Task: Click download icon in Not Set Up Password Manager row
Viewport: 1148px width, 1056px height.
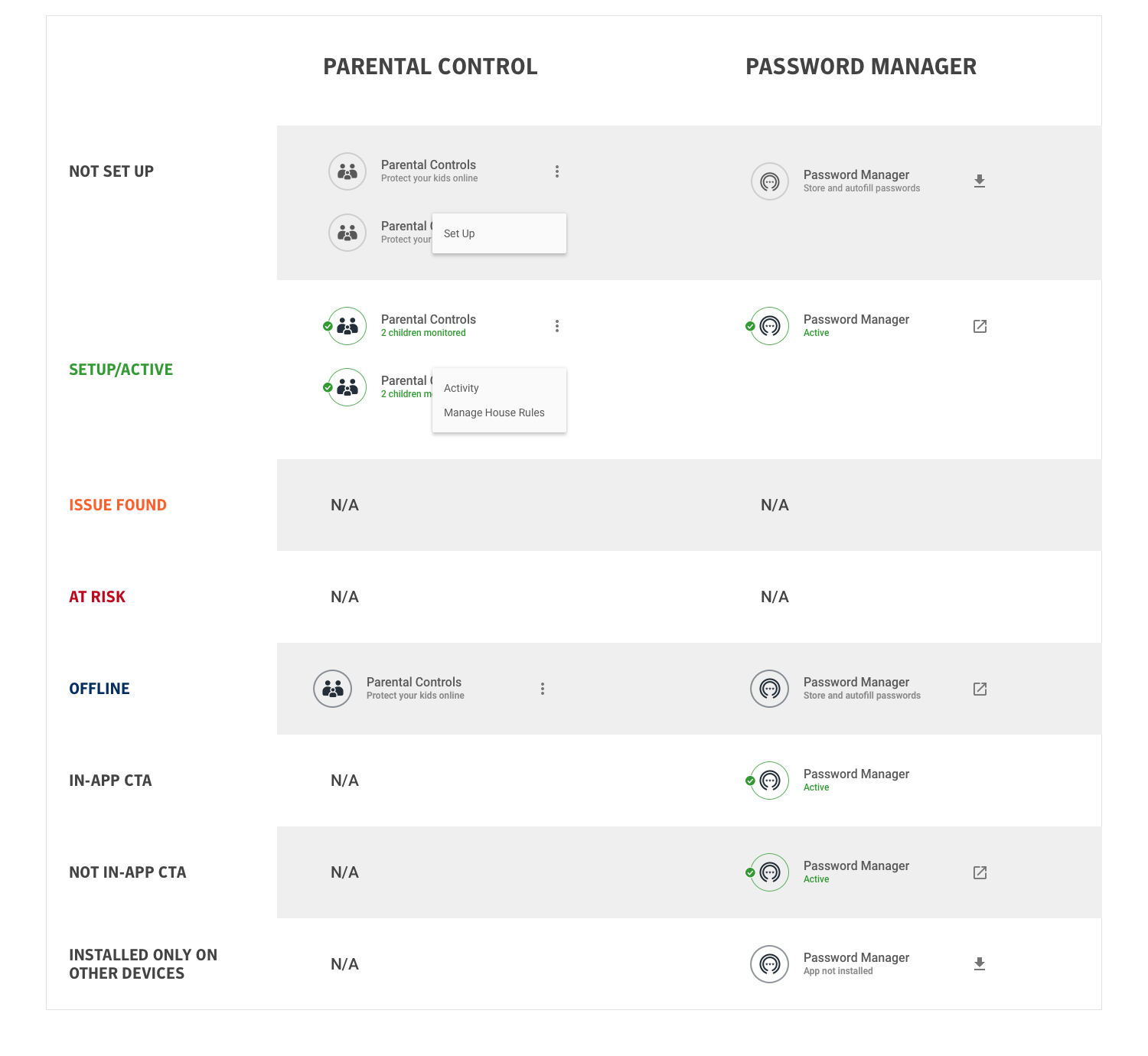Action: tap(980, 181)
